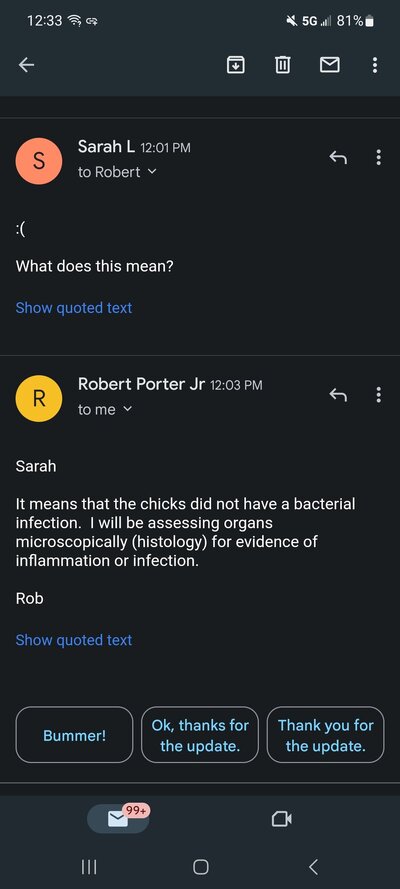Image resolution: width=400 pixels, height=889 pixels.
Task: Choose 'Ok, thanks for the update.' reply
Action: point(200,735)
